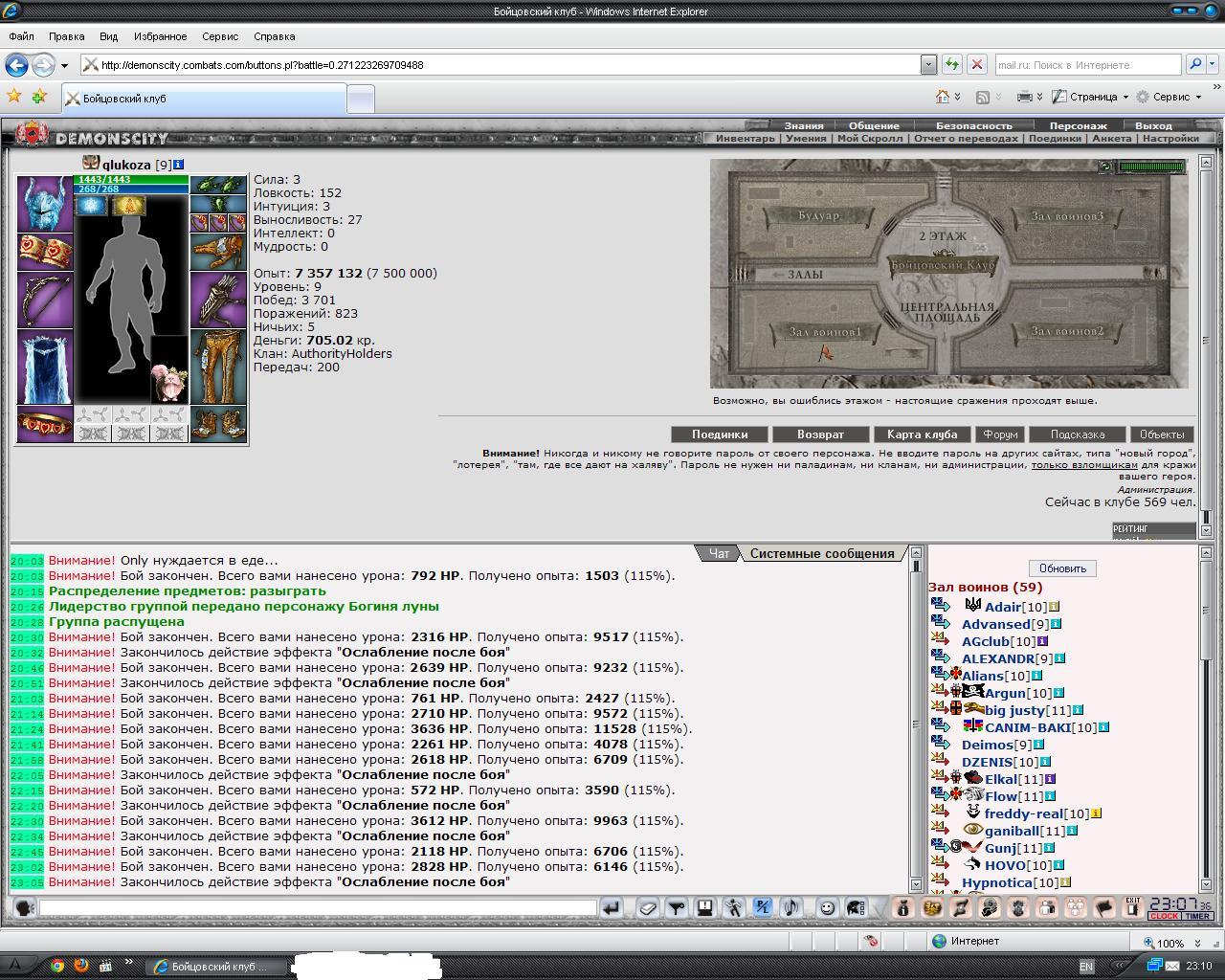
Task: Click the heart-studded belt slot
Action: pyautogui.click(x=45, y=424)
